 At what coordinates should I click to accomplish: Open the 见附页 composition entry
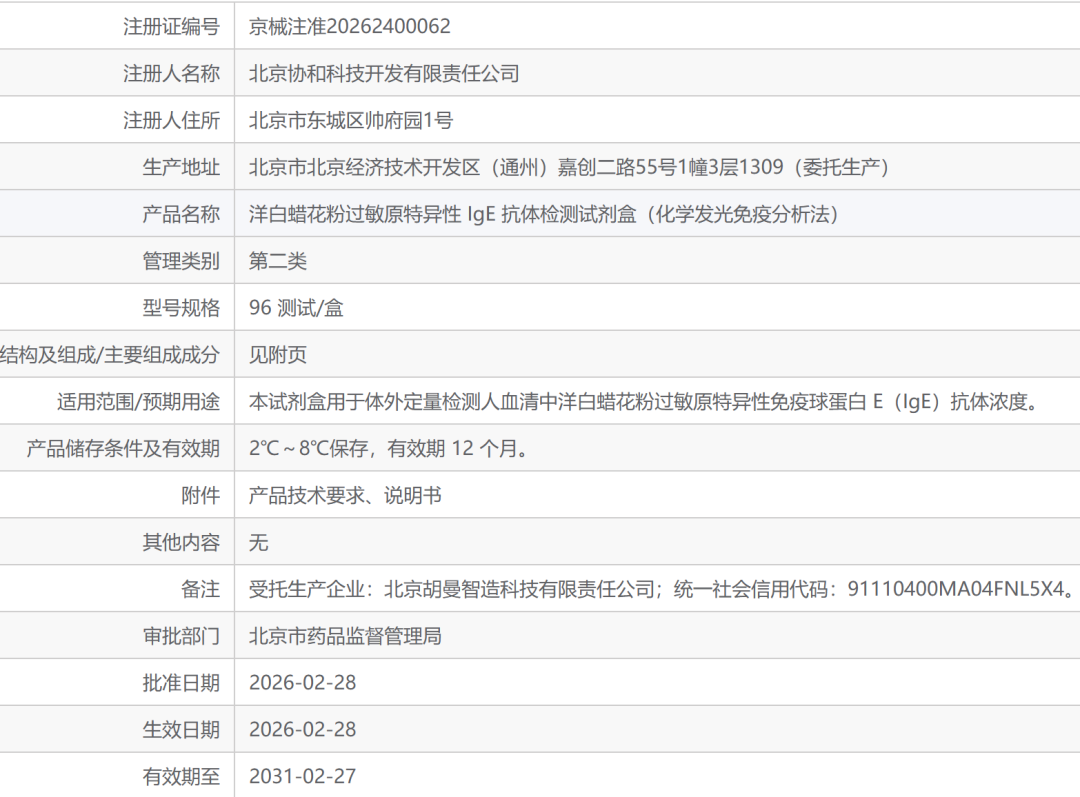pos(277,356)
